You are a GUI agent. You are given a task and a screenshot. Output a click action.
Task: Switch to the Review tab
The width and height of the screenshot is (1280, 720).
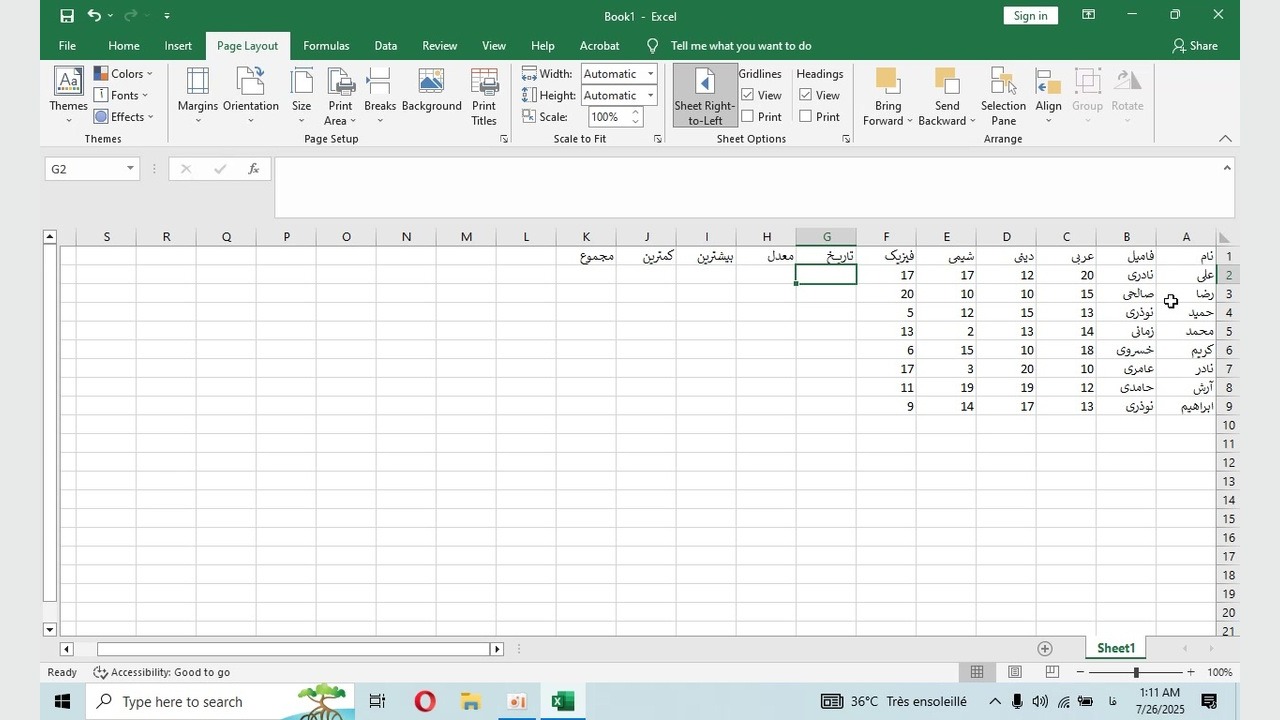pos(440,46)
